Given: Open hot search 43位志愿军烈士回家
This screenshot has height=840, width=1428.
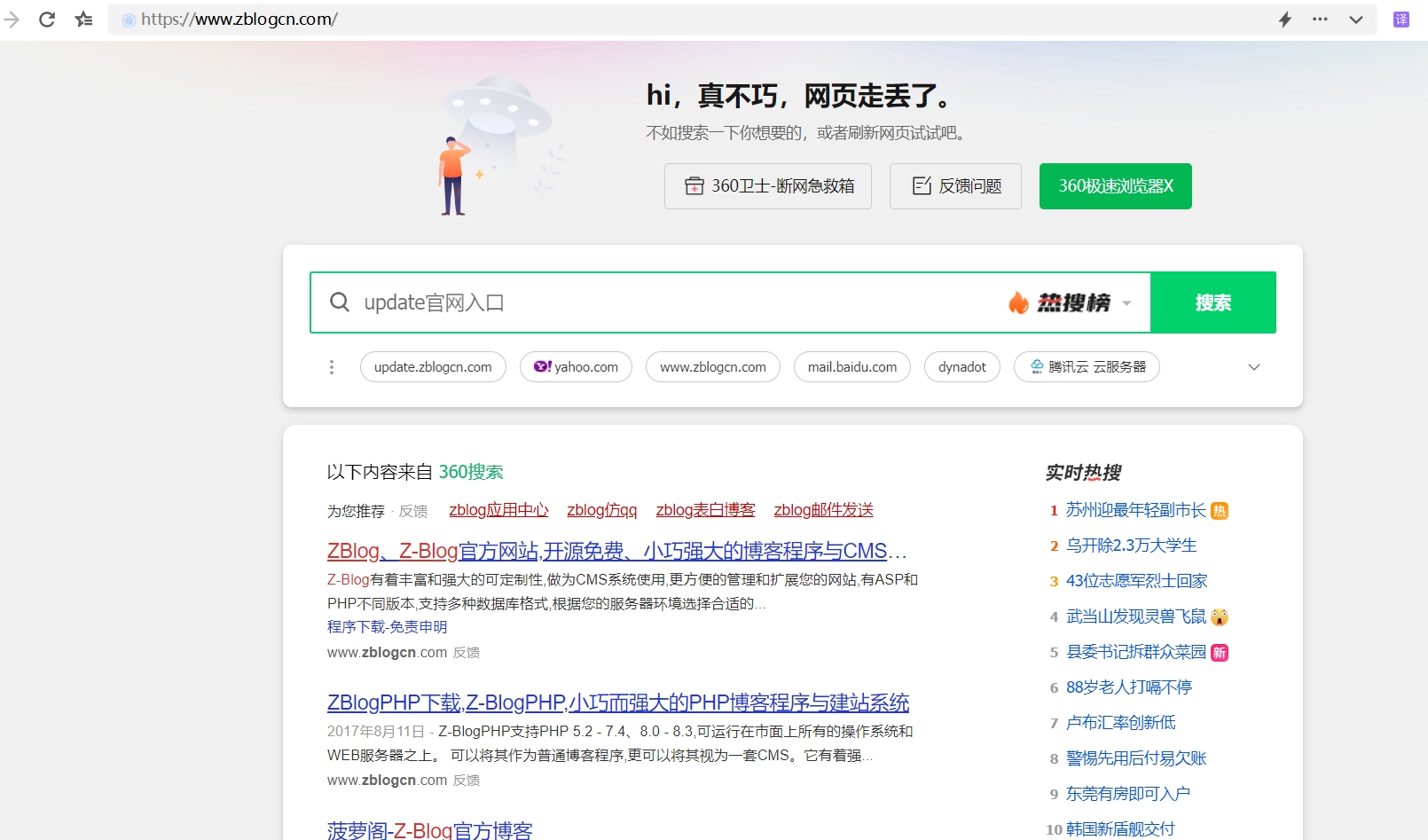Looking at the screenshot, I should point(1137,581).
